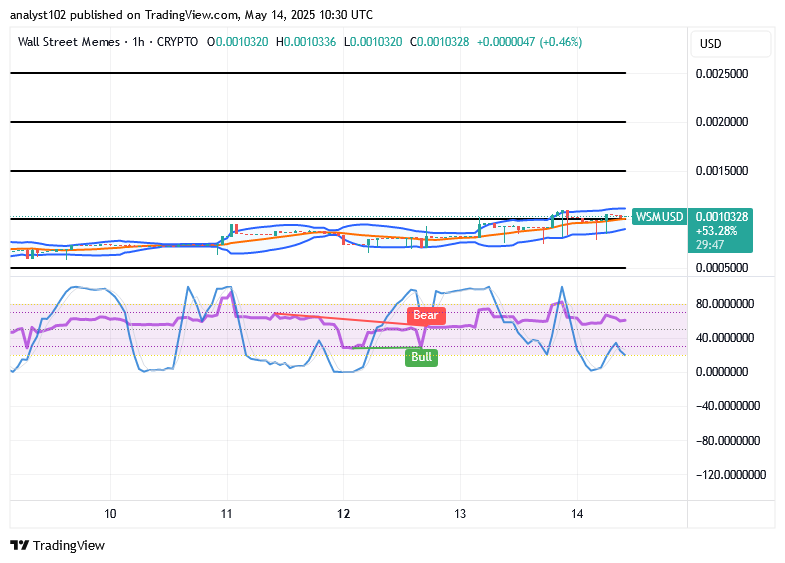Screen dimensions: 785x563
Task: Click the 0.0000000 oscillator axis label
Action: [x=722, y=372]
